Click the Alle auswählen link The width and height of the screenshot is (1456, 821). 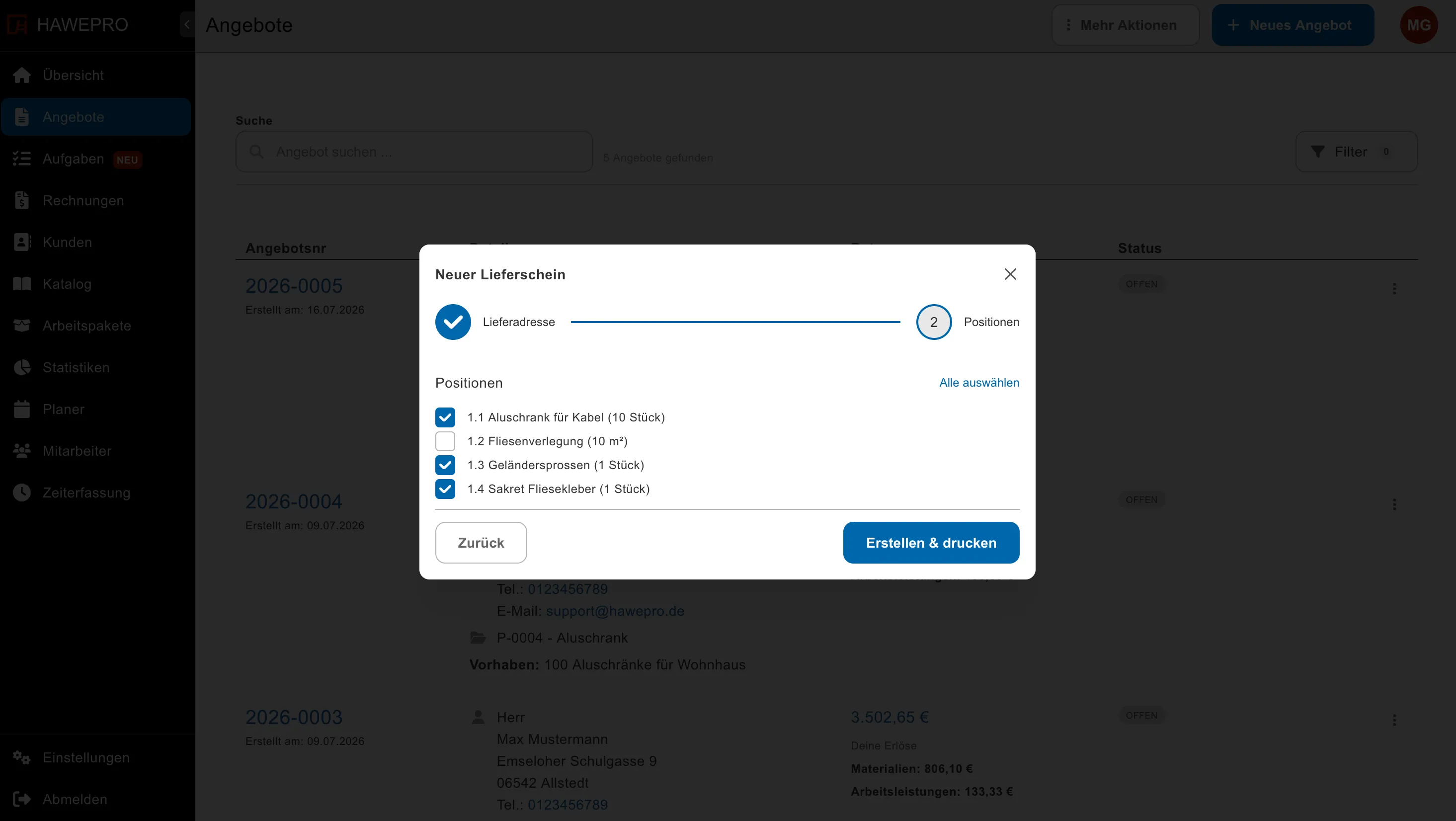tap(979, 383)
